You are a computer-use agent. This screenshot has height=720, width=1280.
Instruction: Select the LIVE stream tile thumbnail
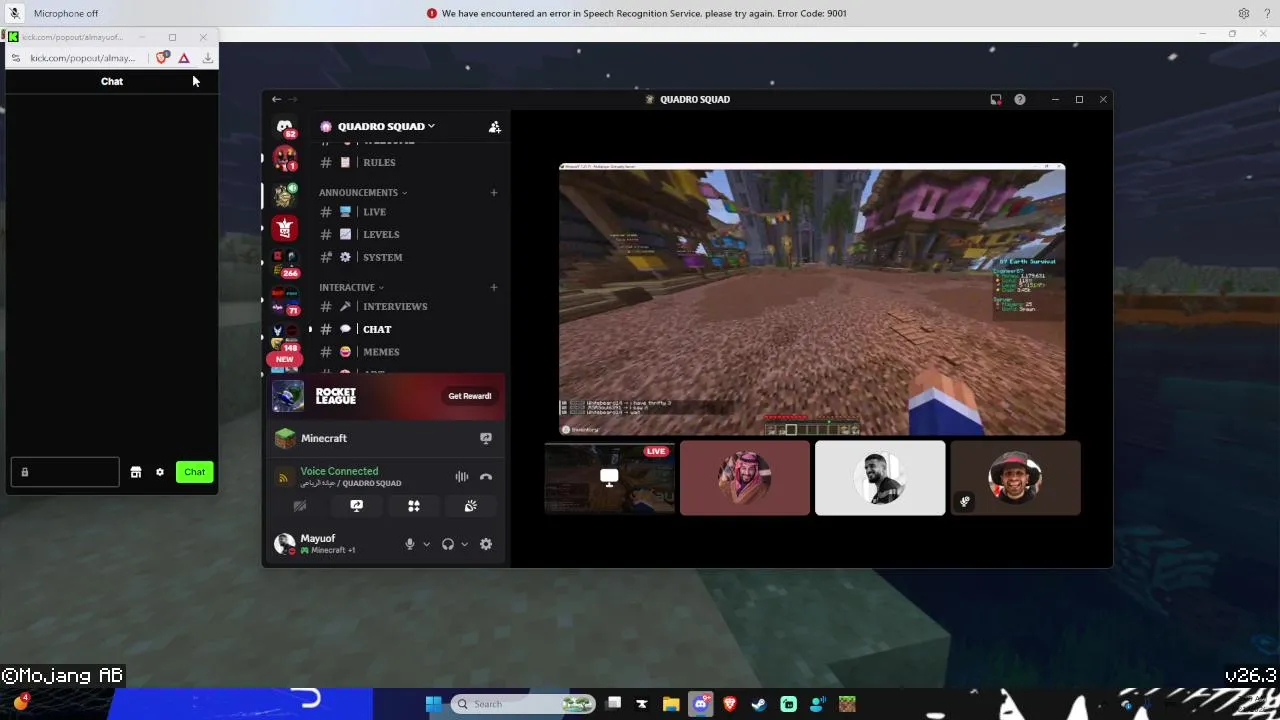(609, 478)
